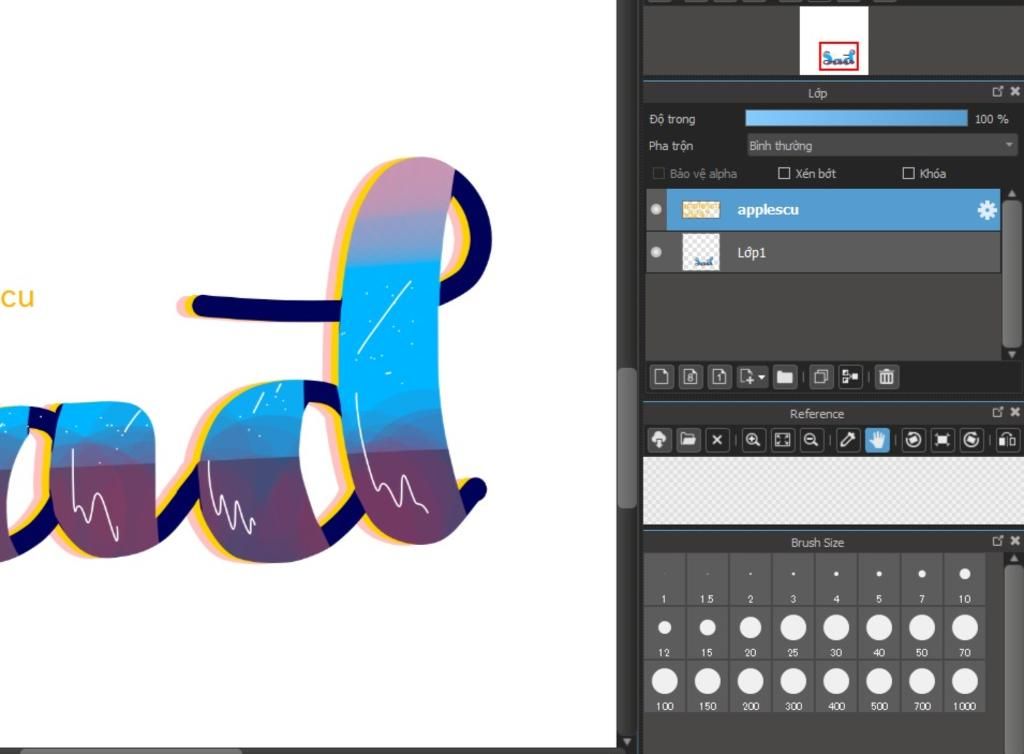Reset the reference image rotation

click(x=942, y=440)
